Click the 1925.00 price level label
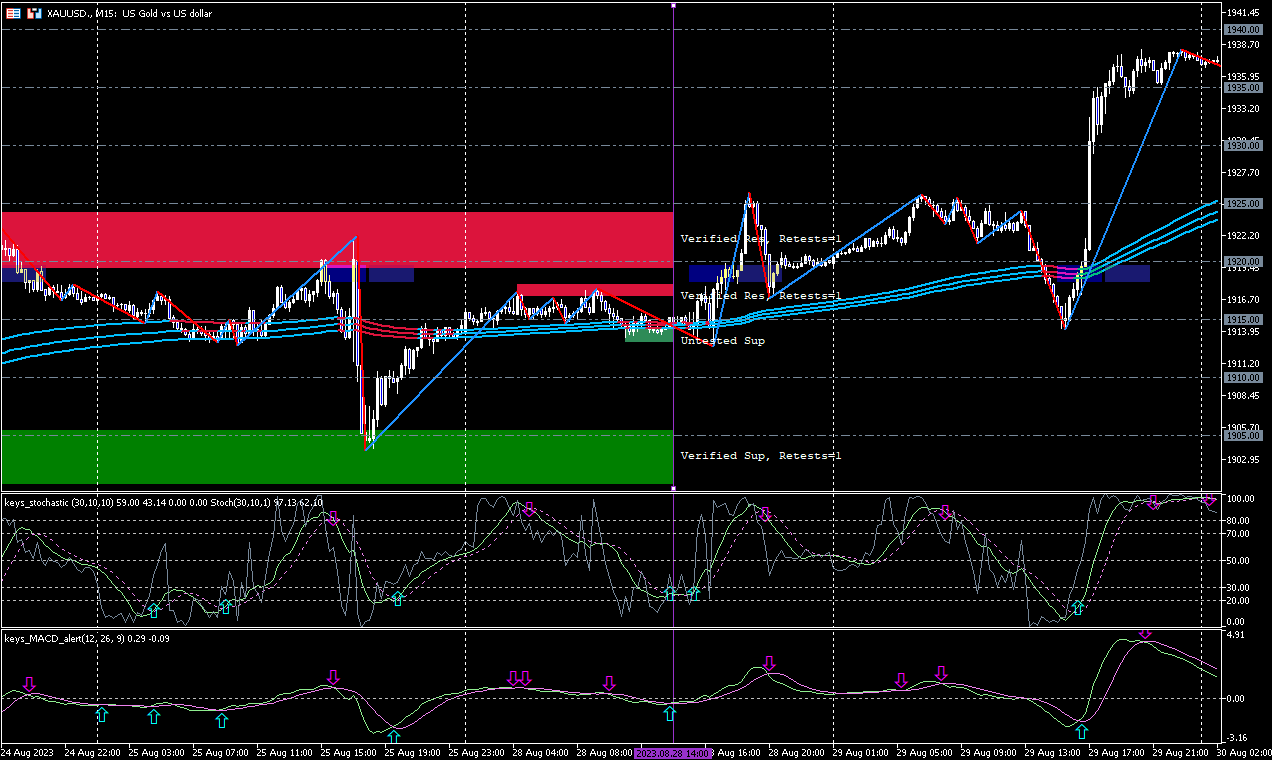This screenshot has height=760, width=1272. click(x=1244, y=204)
